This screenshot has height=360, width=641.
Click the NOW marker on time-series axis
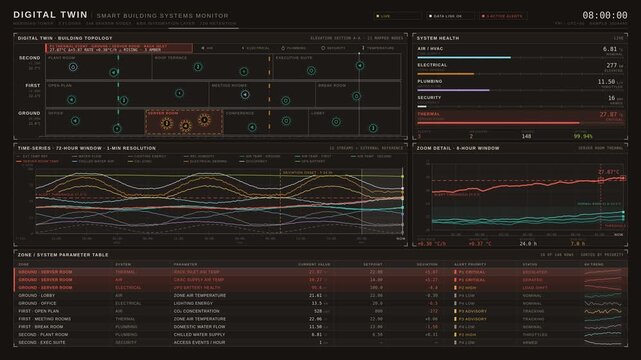[x=401, y=238]
